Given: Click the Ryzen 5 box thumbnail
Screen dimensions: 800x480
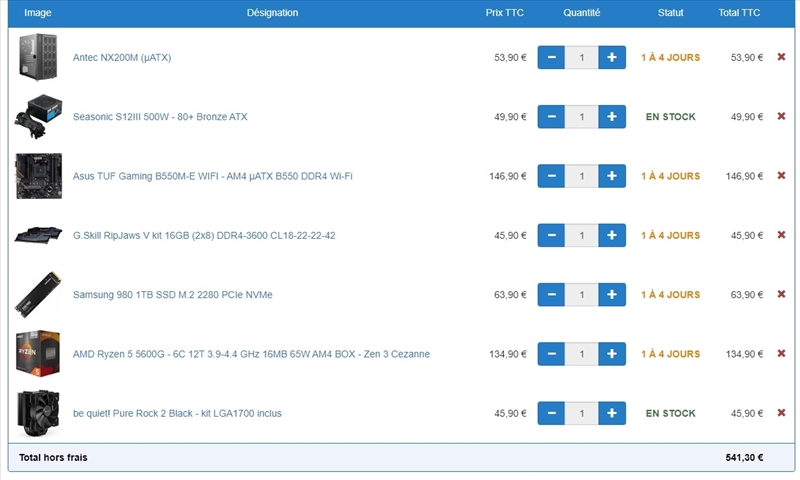Looking at the screenshot, I should [x=38, y=354].
